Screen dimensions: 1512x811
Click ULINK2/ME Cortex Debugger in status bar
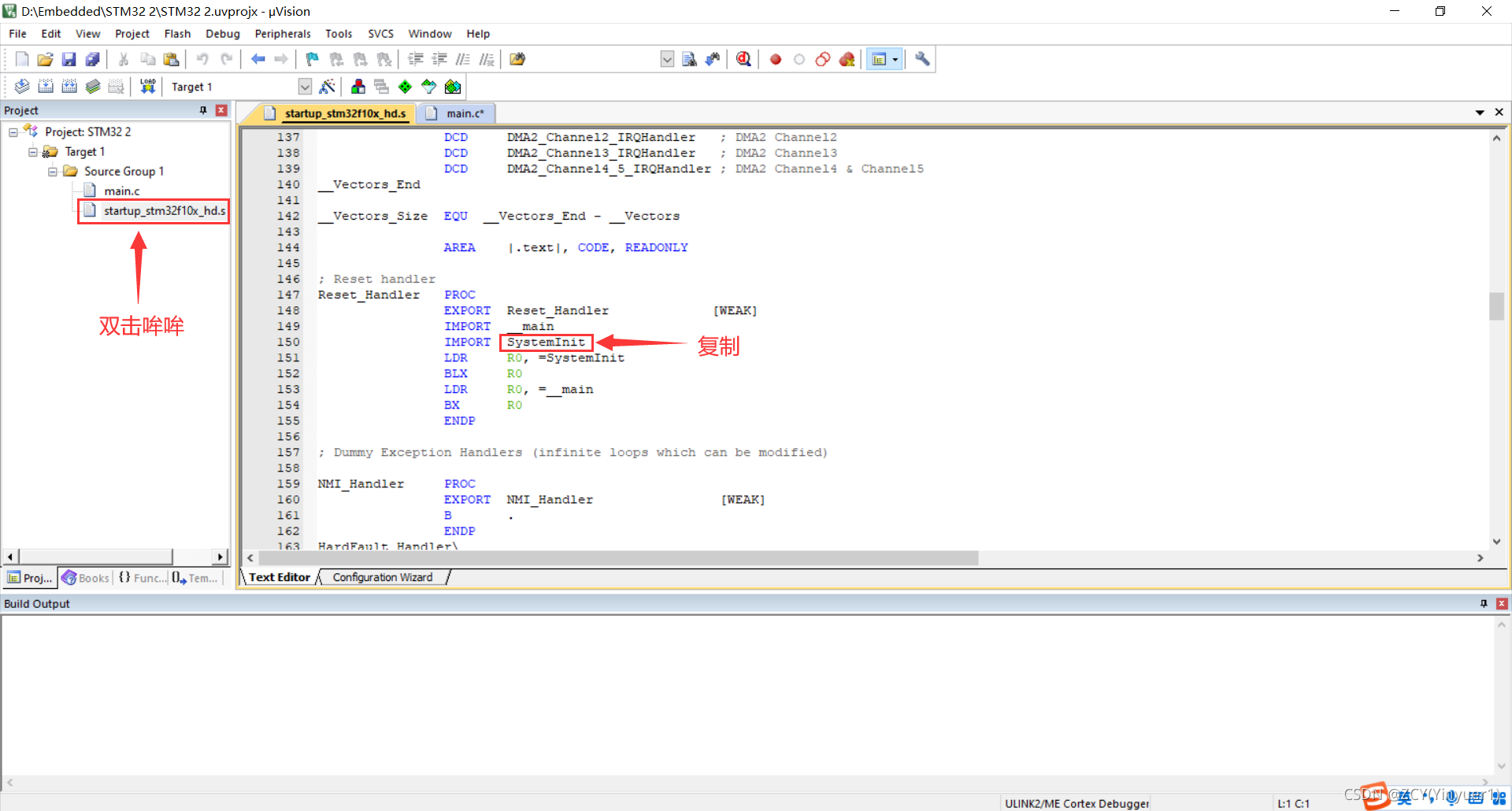coord(1077,803)
